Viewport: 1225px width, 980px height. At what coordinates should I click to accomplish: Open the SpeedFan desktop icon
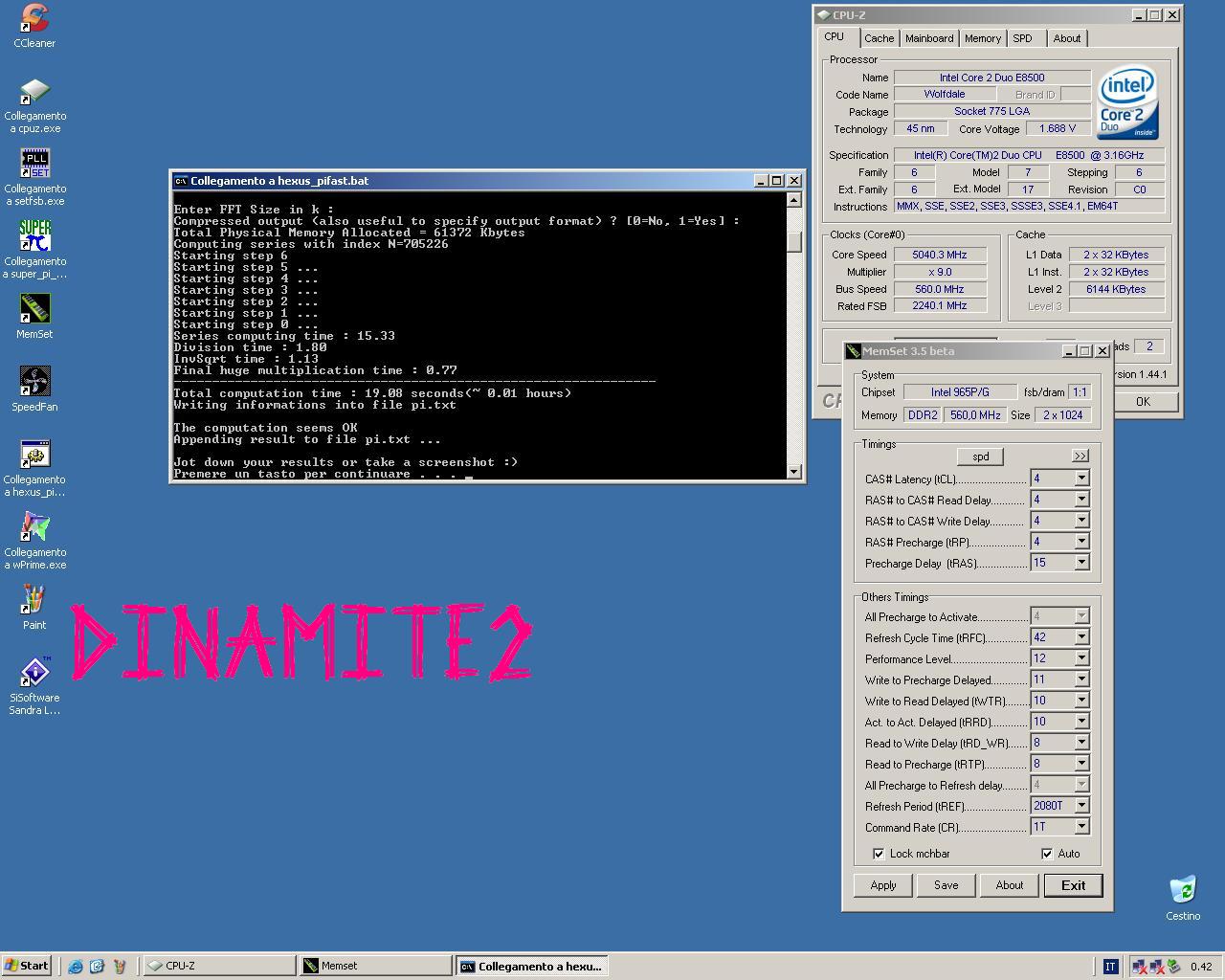point(34,382)
